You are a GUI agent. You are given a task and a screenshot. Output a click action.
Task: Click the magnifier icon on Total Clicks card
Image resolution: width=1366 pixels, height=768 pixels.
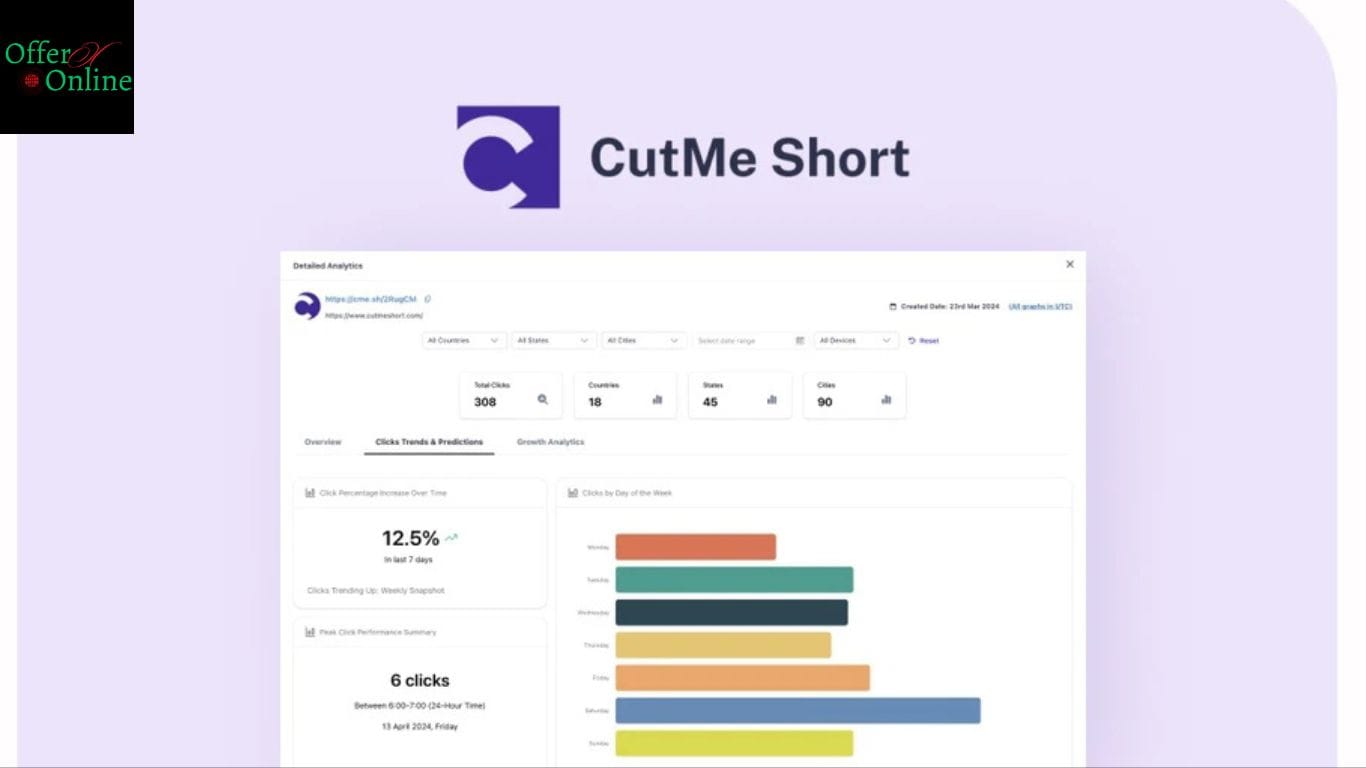541,398
